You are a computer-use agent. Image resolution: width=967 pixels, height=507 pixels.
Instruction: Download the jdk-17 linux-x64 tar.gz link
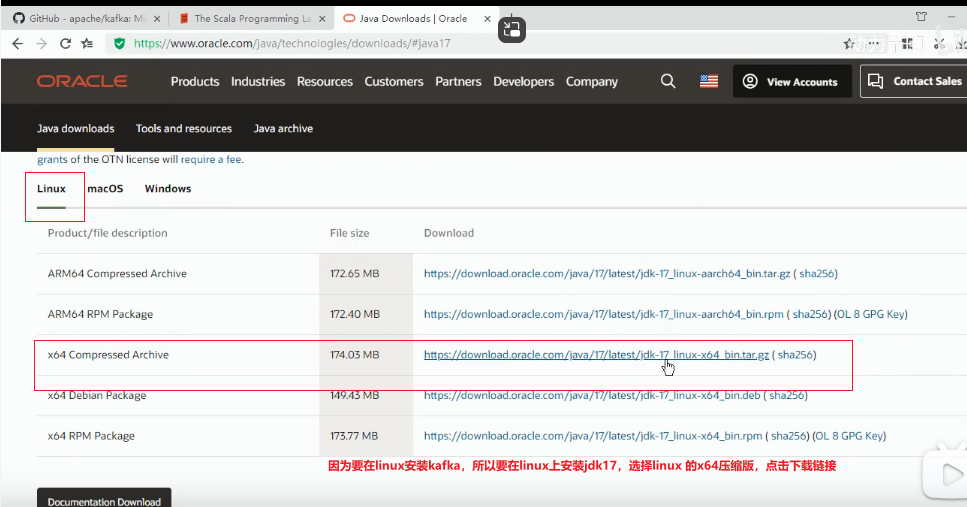click(x=596, y=355)
